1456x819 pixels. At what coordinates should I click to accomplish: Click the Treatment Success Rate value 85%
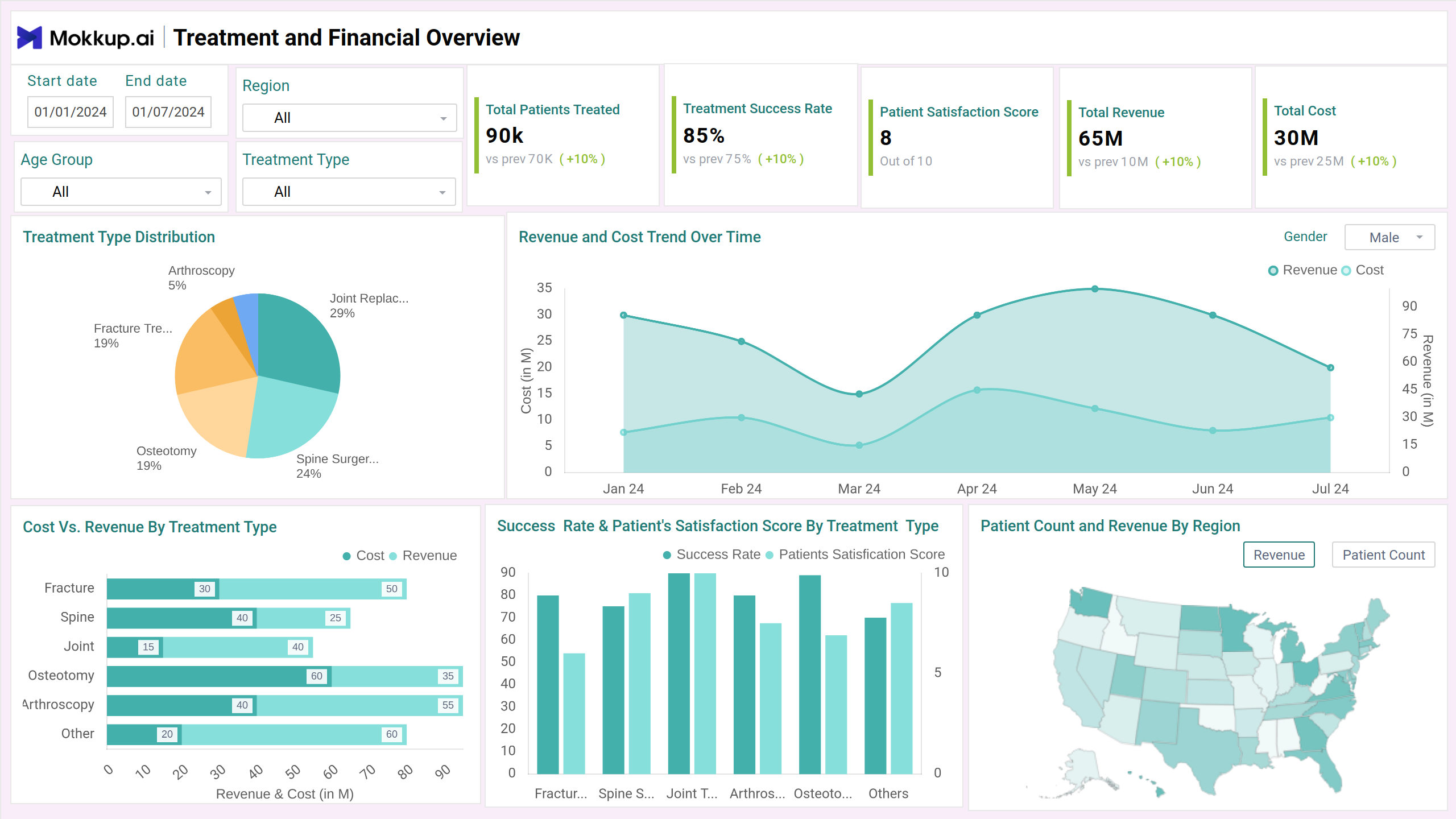click(x=704, y=135)
